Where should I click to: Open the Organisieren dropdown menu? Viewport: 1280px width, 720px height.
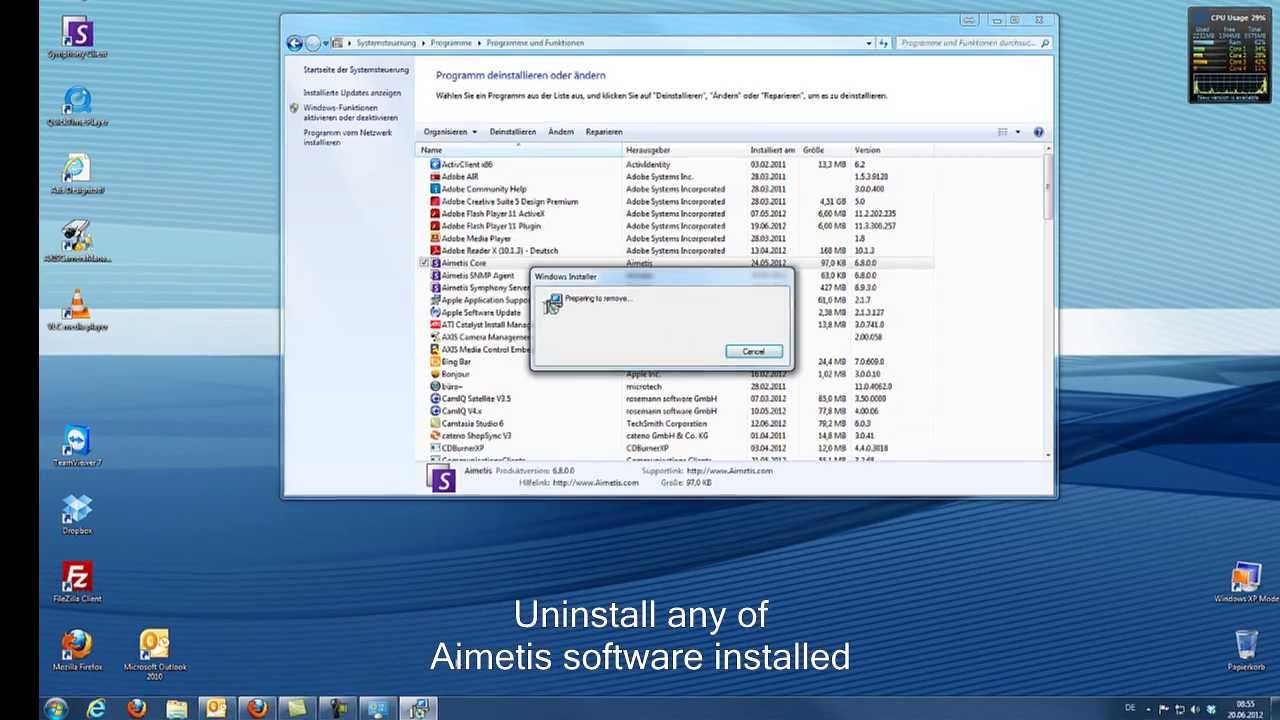(450, 132)
